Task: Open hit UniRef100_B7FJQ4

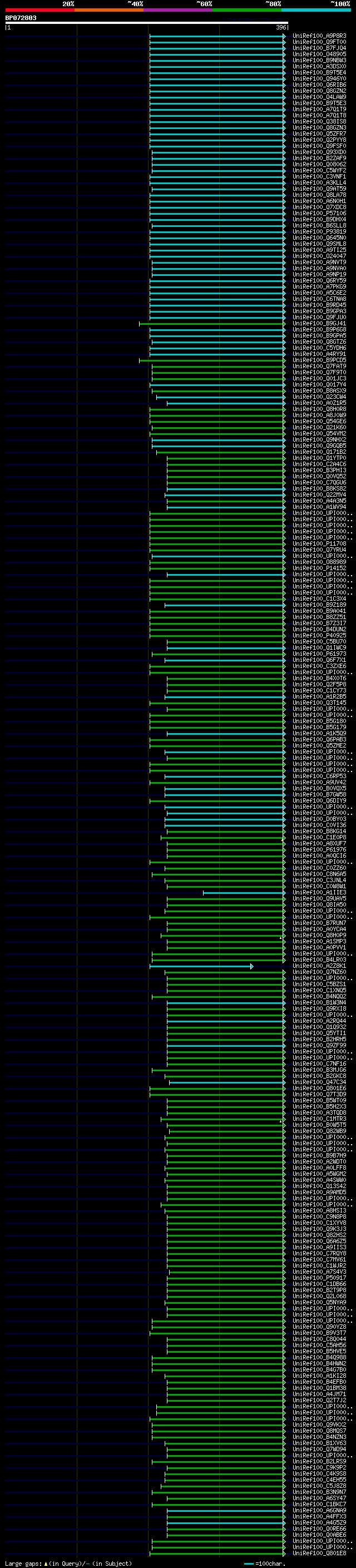Action: coord(319,48)
